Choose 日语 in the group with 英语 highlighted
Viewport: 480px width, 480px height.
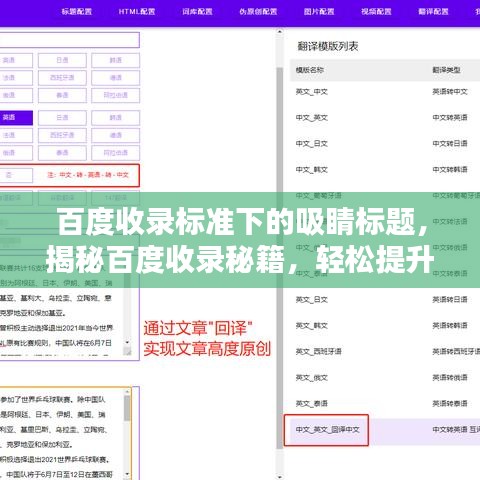point(62,118)
